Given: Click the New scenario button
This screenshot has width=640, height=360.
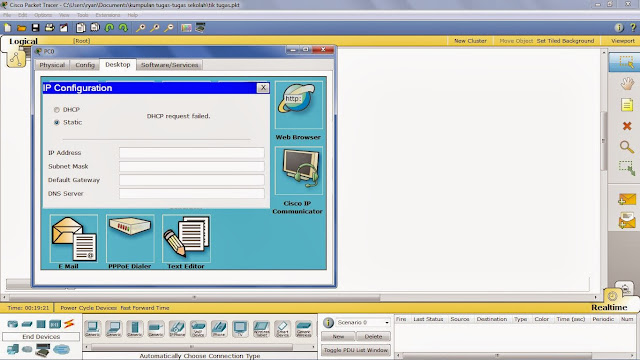Looking at the screenshot, I should [338, 336].
